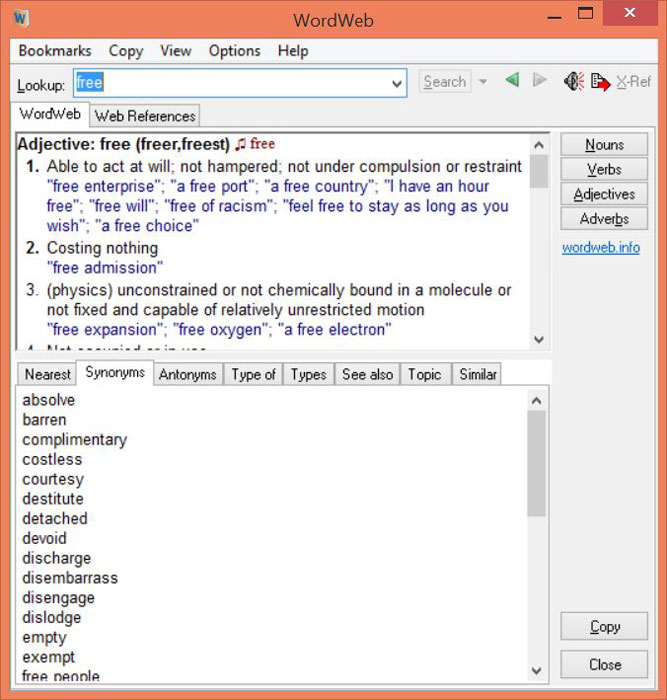Select synonym 'discharge'
The image size is (667, 700).
tap(57, 558)
